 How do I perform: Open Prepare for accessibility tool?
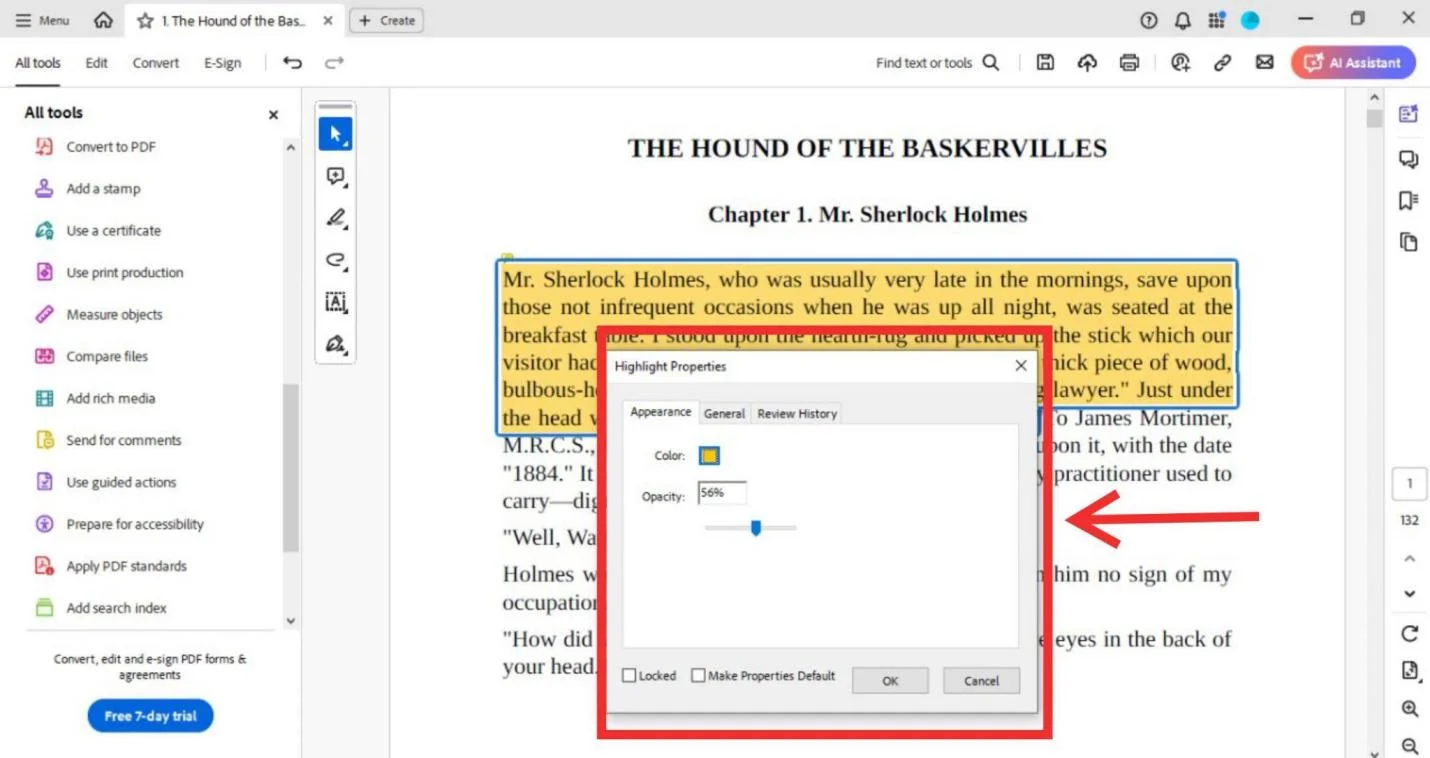pos(135,524)
